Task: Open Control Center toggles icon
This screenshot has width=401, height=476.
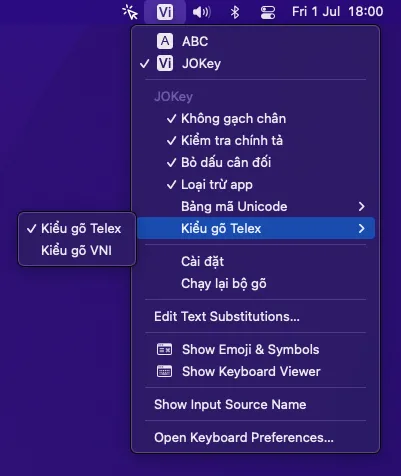Action: tap(268, 12)
